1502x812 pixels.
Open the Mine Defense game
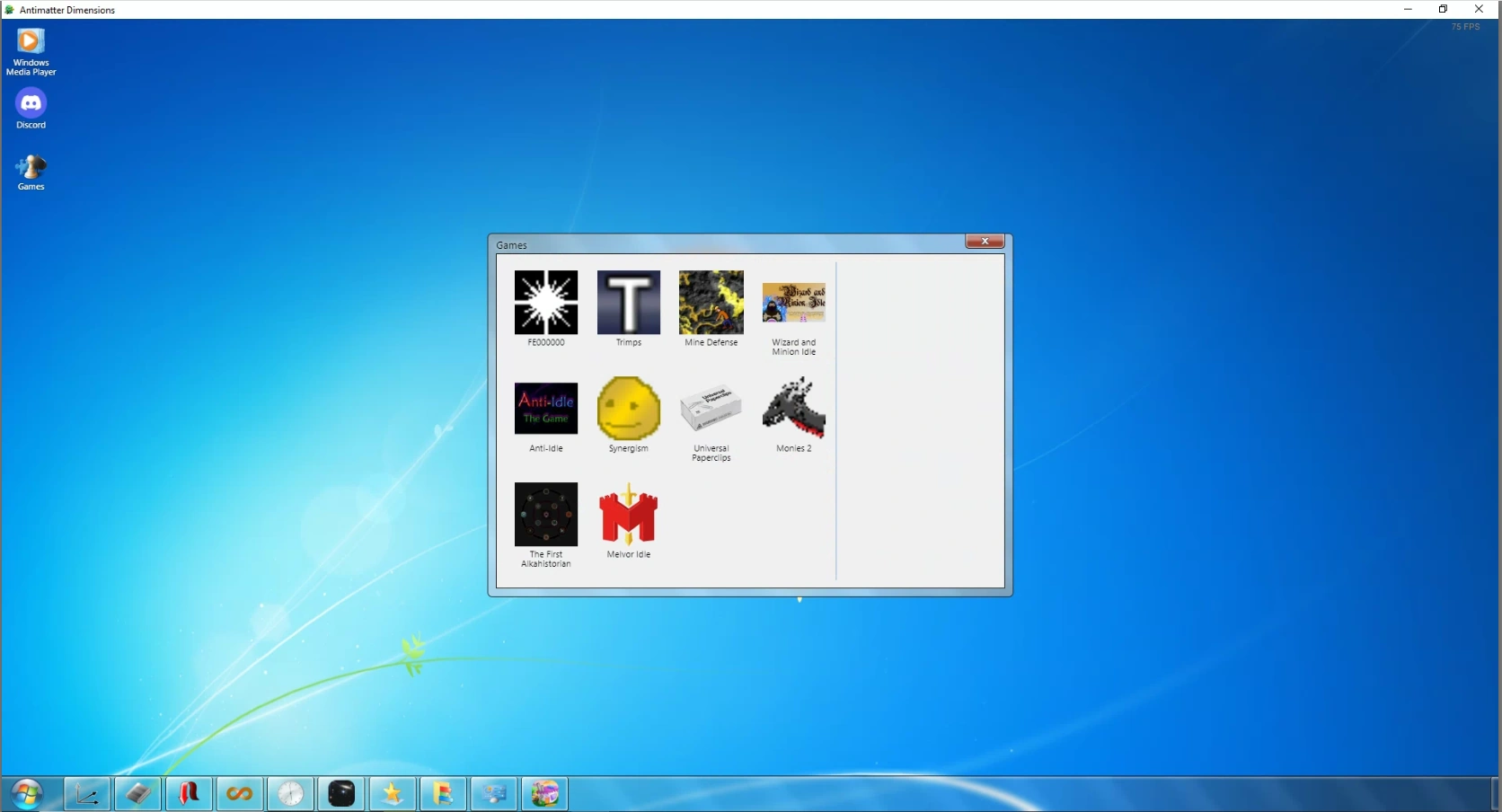[x=711, y=303]
